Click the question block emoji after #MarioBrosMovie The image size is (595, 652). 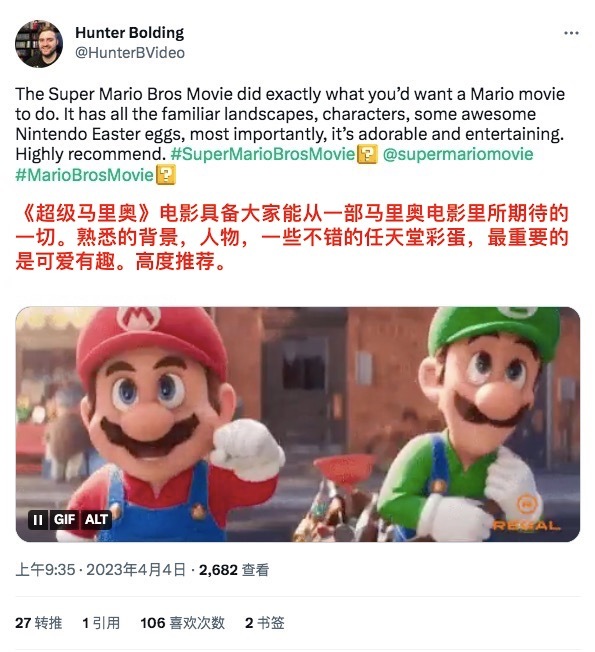click(x=166, y=175)
